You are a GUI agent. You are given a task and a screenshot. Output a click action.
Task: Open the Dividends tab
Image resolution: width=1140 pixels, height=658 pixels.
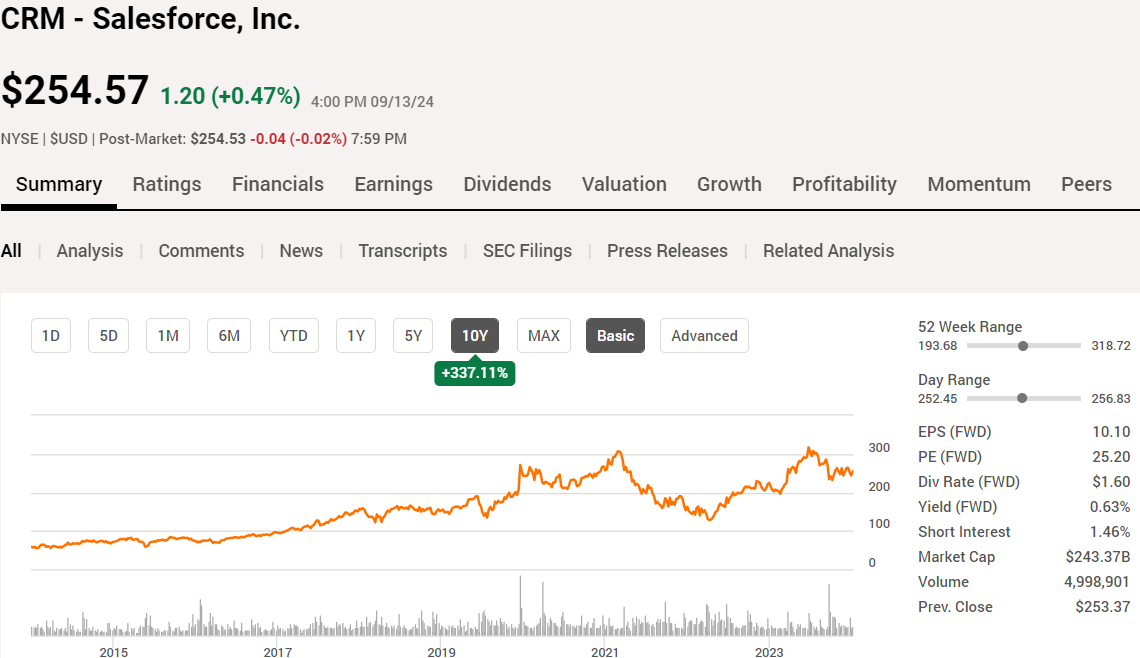click(x=507, y=185)
